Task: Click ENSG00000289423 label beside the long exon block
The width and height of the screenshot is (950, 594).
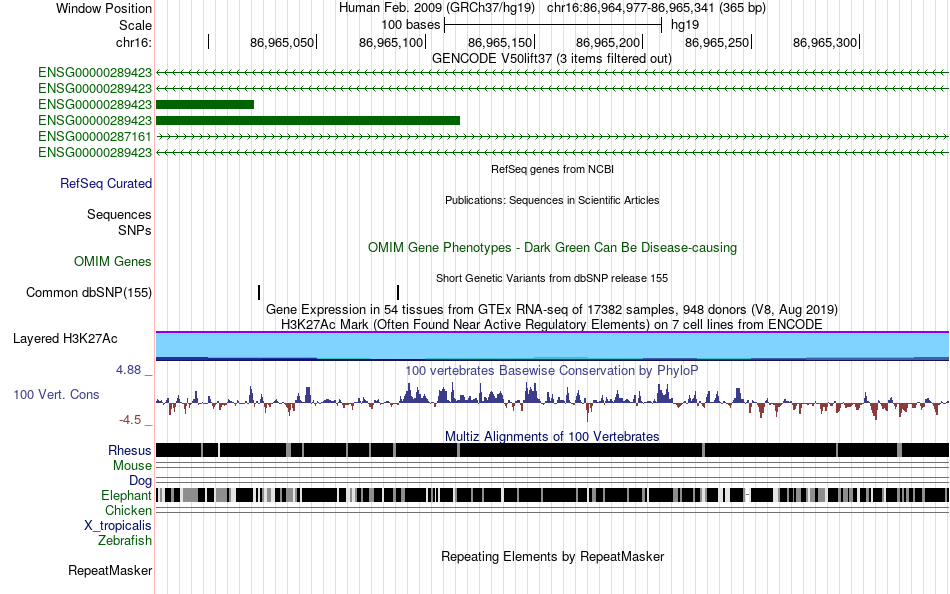Action: (95, 121)
